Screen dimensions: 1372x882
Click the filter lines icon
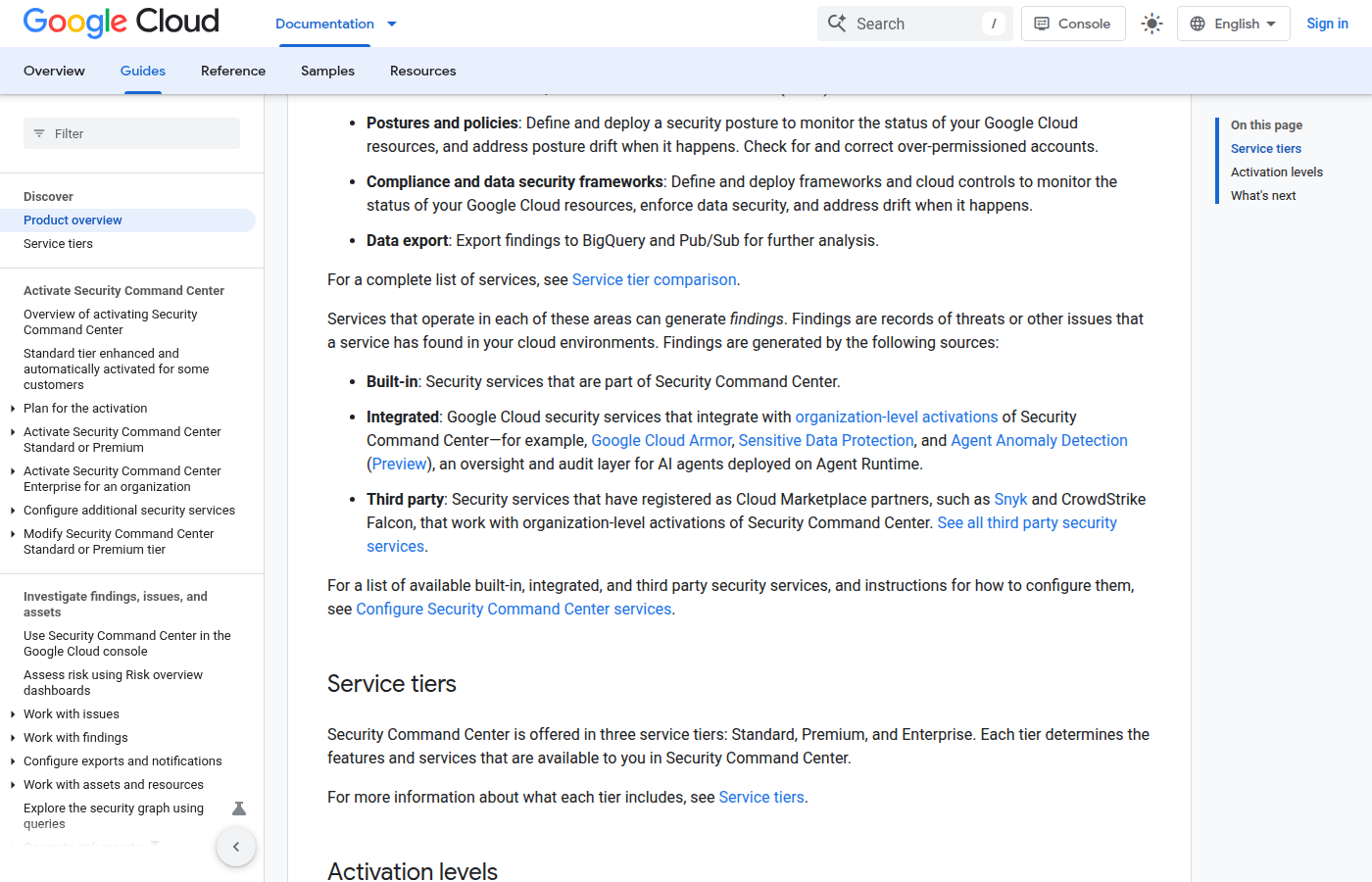(x=39, y=133)
